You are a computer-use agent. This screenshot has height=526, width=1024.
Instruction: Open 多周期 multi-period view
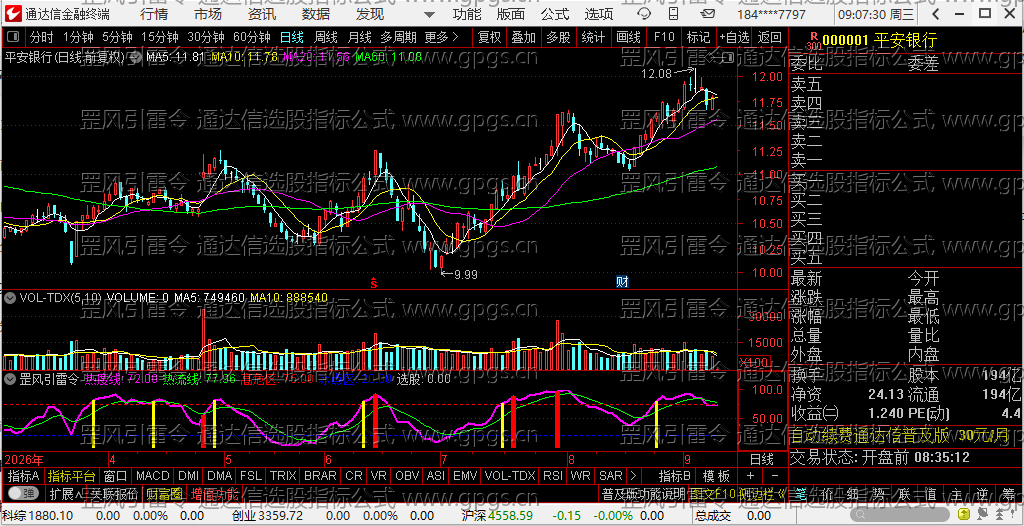click(398, 37)
